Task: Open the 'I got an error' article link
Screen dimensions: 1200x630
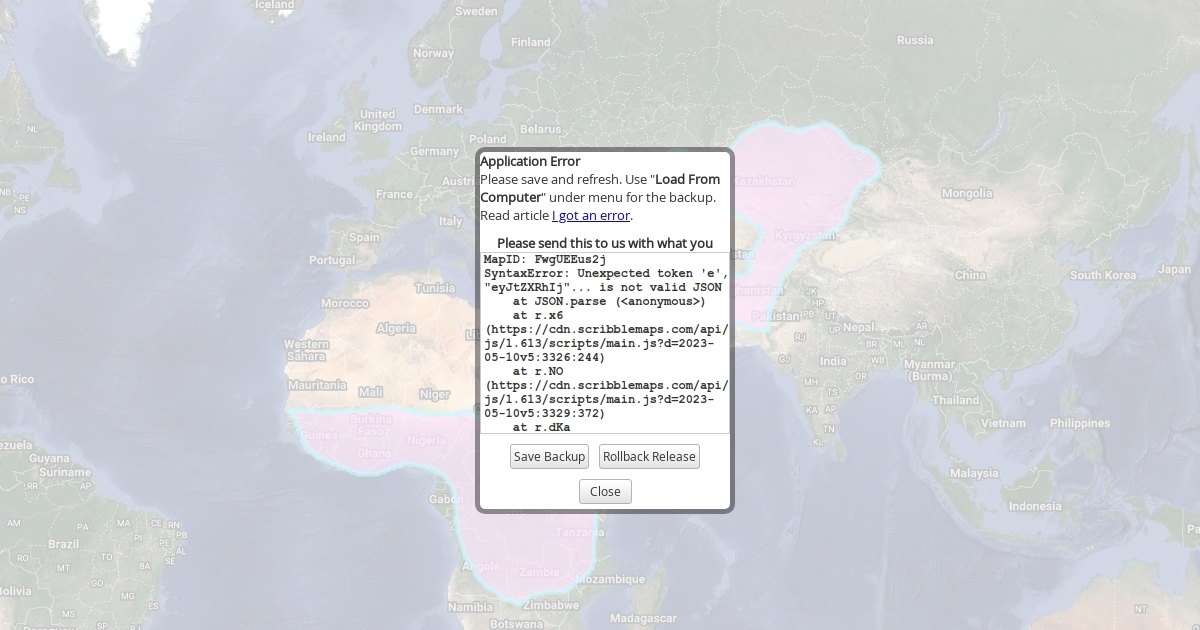Action: (x=591, y=215)
